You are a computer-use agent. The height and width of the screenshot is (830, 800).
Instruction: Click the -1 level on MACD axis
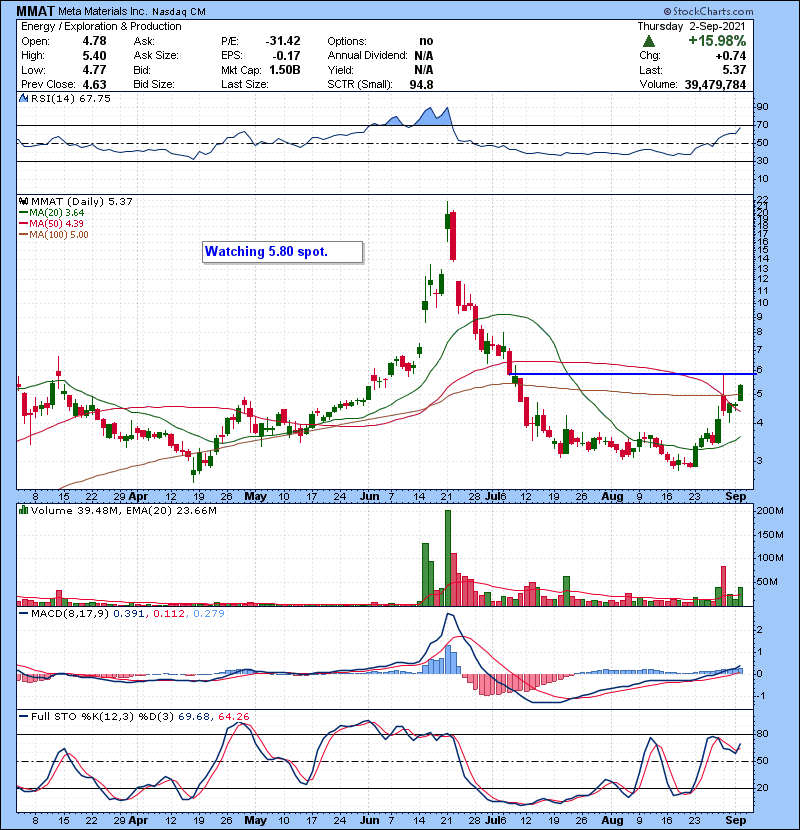(760, 696)
